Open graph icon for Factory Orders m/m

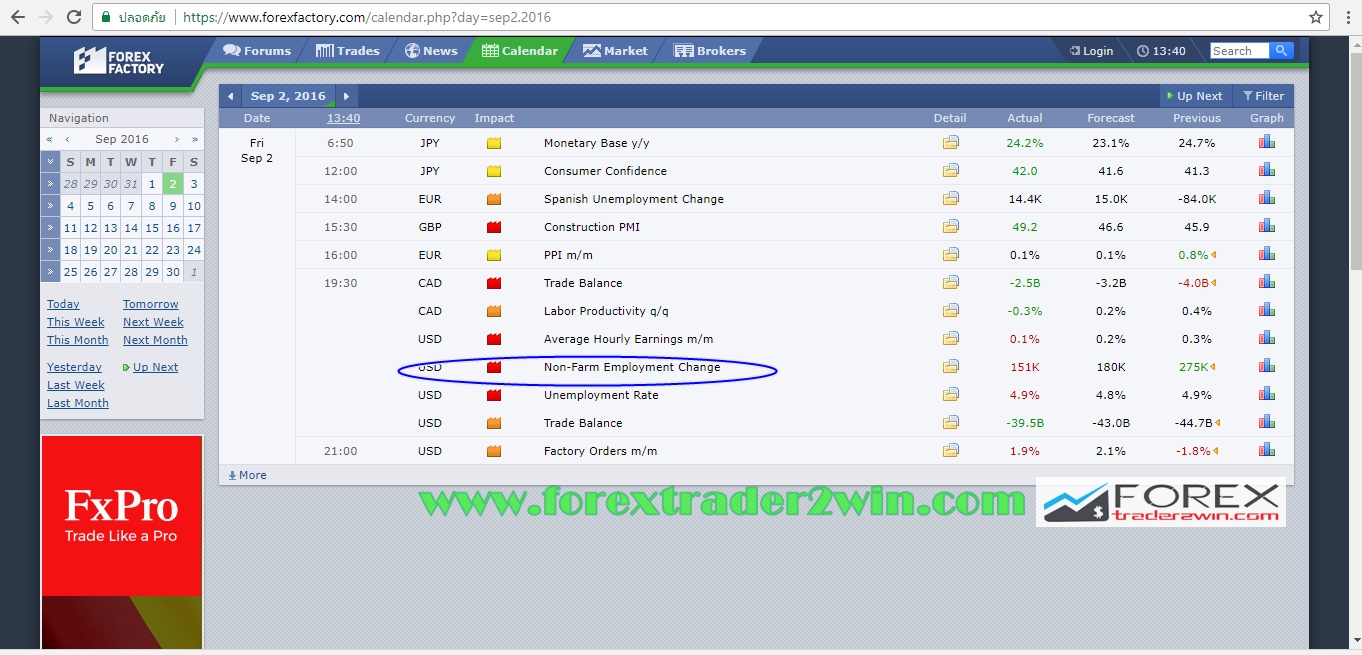1266,451
